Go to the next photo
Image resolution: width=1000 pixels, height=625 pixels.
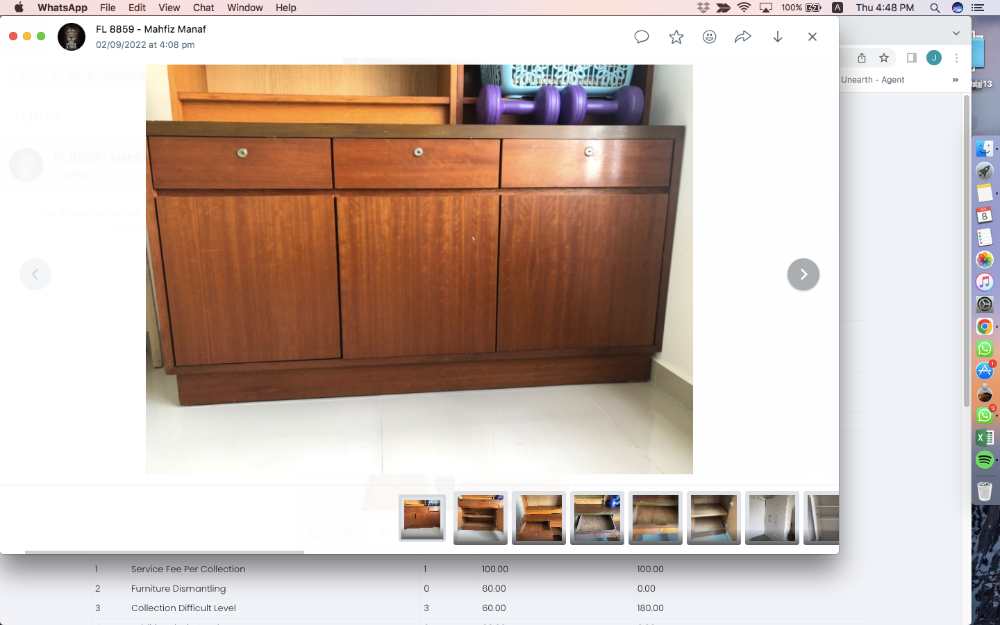pyautogui.click(x=803, y=274)
